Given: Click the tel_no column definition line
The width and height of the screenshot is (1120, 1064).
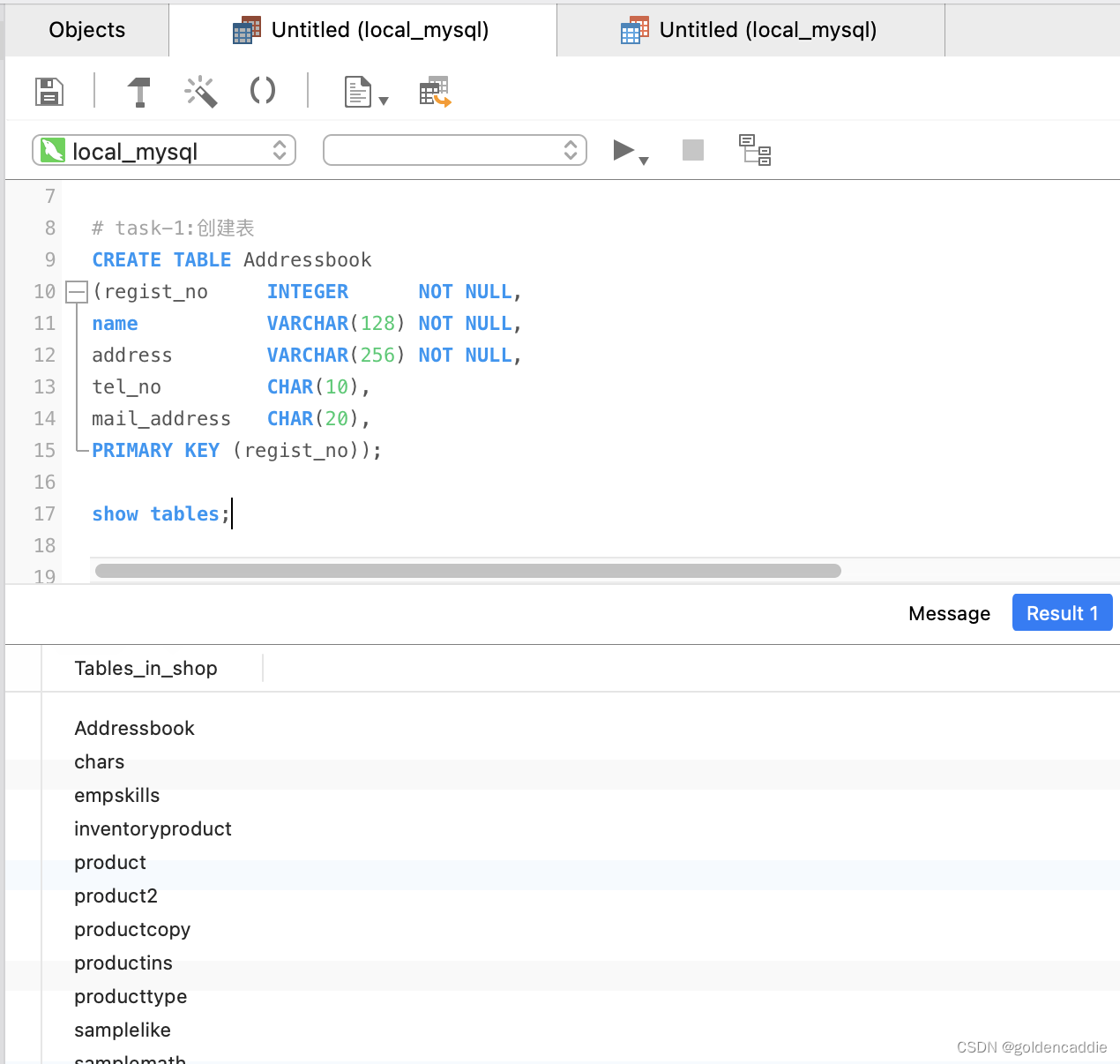Looking at the screenshot, I should click(231, 386).
